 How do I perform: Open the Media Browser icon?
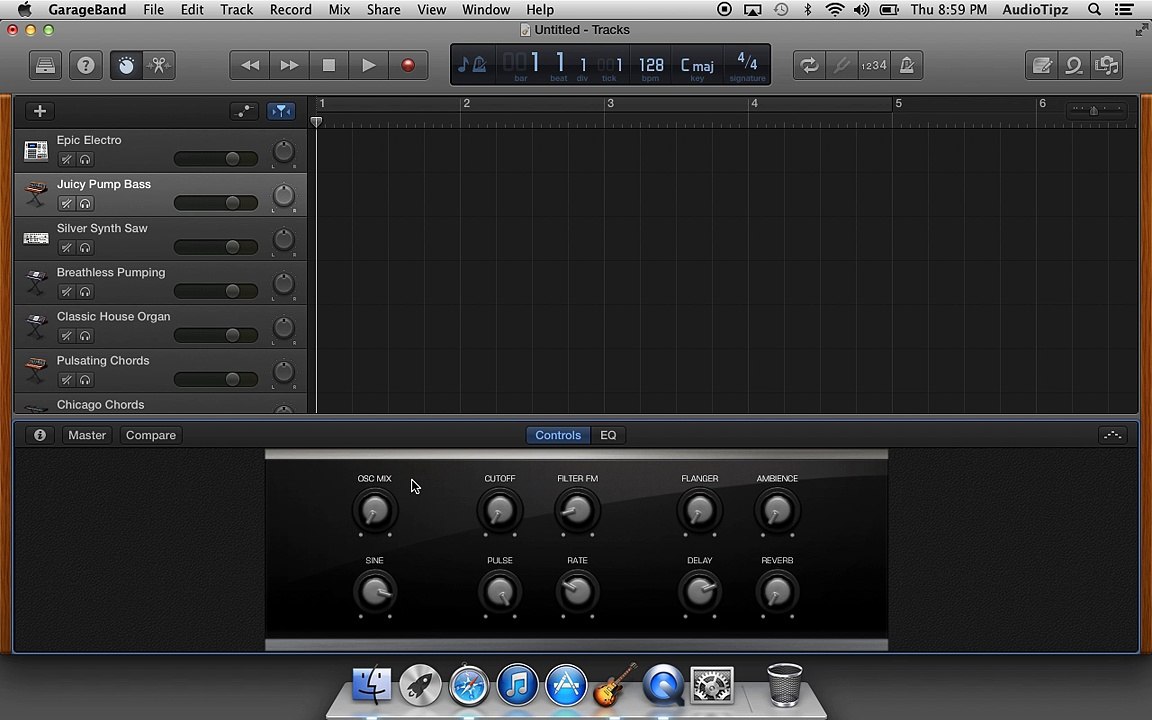point(1106,65)
